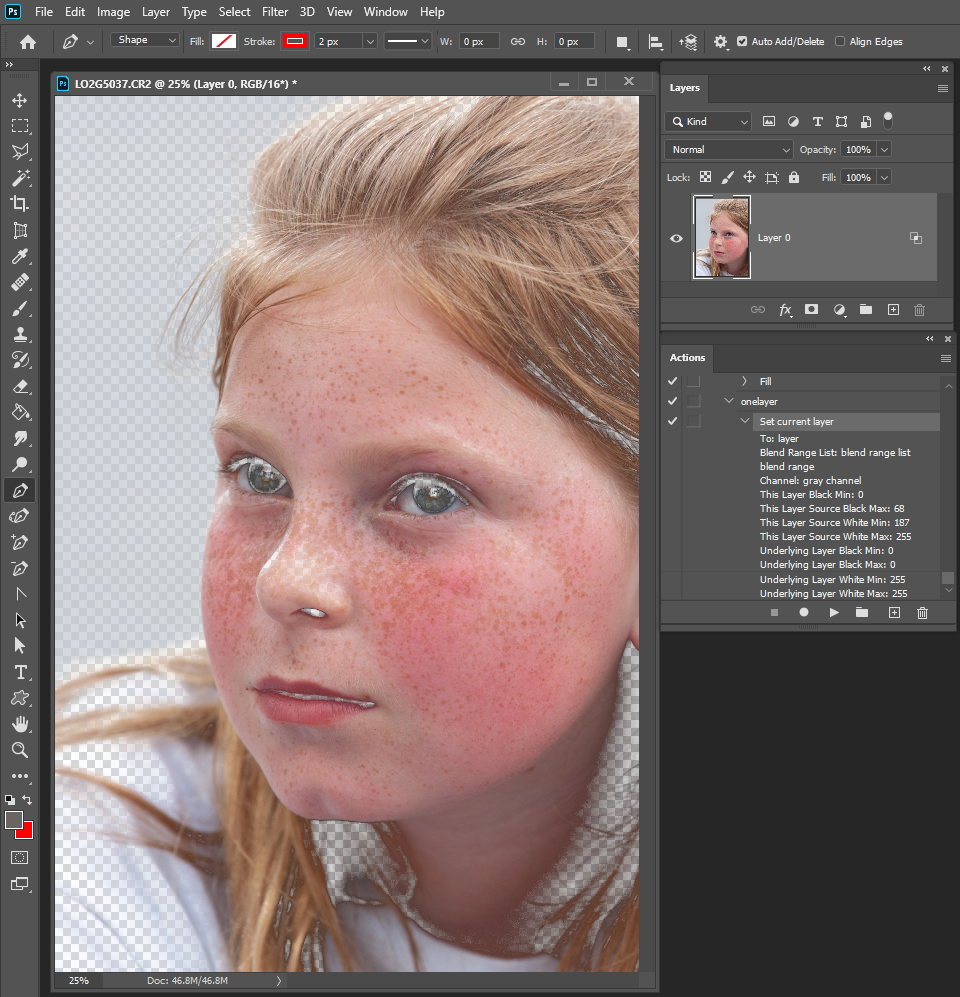960x997 pixels.
Task: Hide Layer 0 using its eye icon
Action: pyautogui.click(x=676, y=238)
